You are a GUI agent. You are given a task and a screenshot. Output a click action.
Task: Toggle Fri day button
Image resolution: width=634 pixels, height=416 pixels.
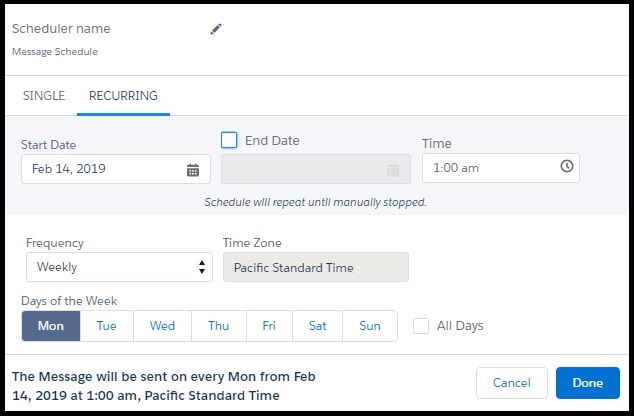pyautogui.click(x=269, y=326)
